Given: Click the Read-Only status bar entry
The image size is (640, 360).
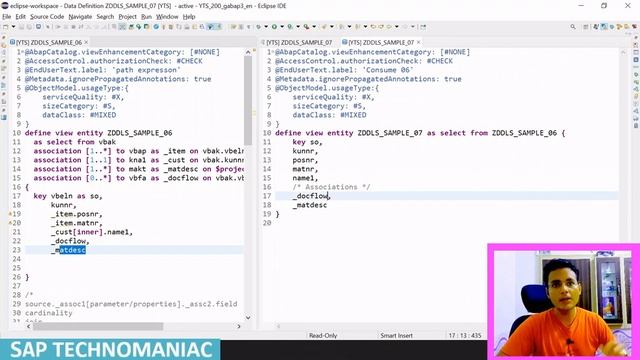Looking at the screenshot, I should 323,336.
